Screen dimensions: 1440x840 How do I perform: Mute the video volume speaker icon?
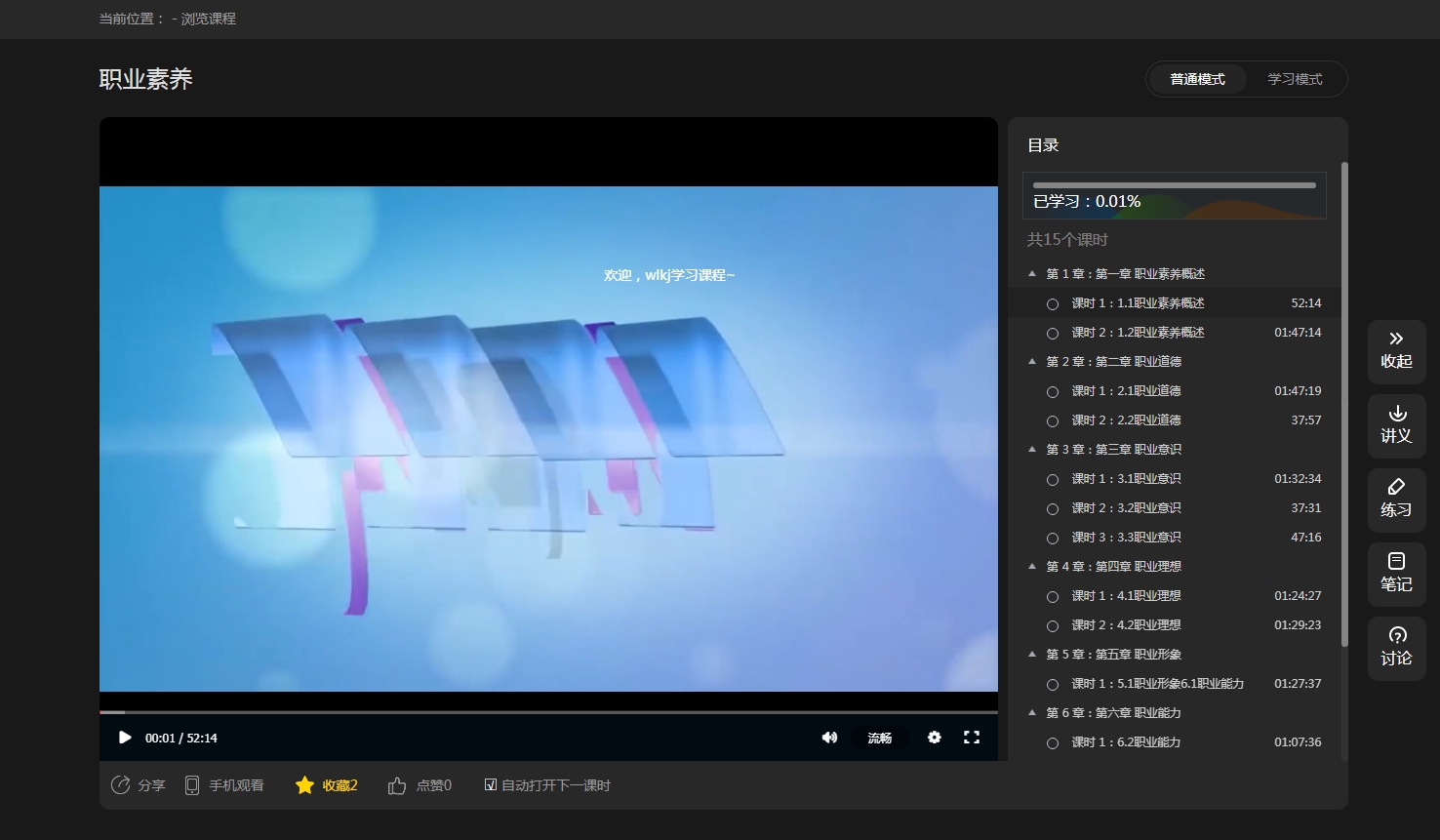pyautogui.click(x=829, y=738)
